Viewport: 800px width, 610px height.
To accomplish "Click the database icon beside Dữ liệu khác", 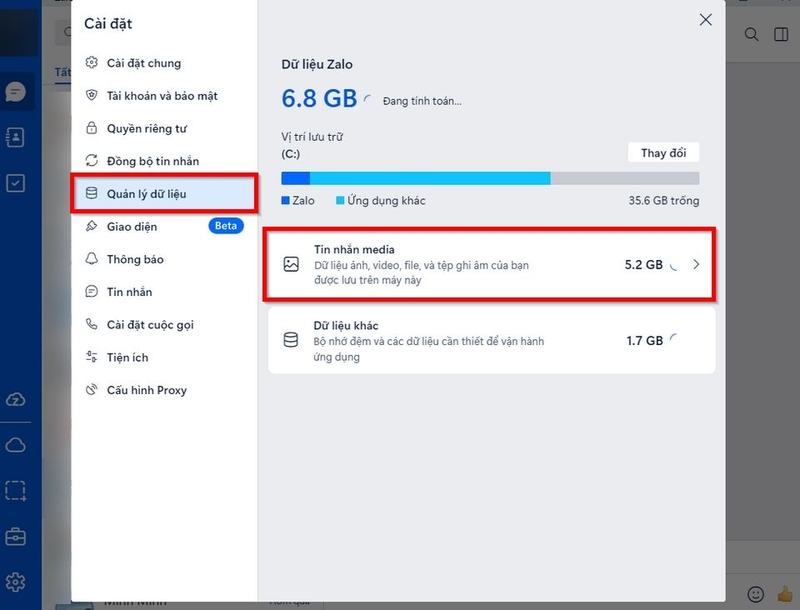I will click(x=291, y=340).
